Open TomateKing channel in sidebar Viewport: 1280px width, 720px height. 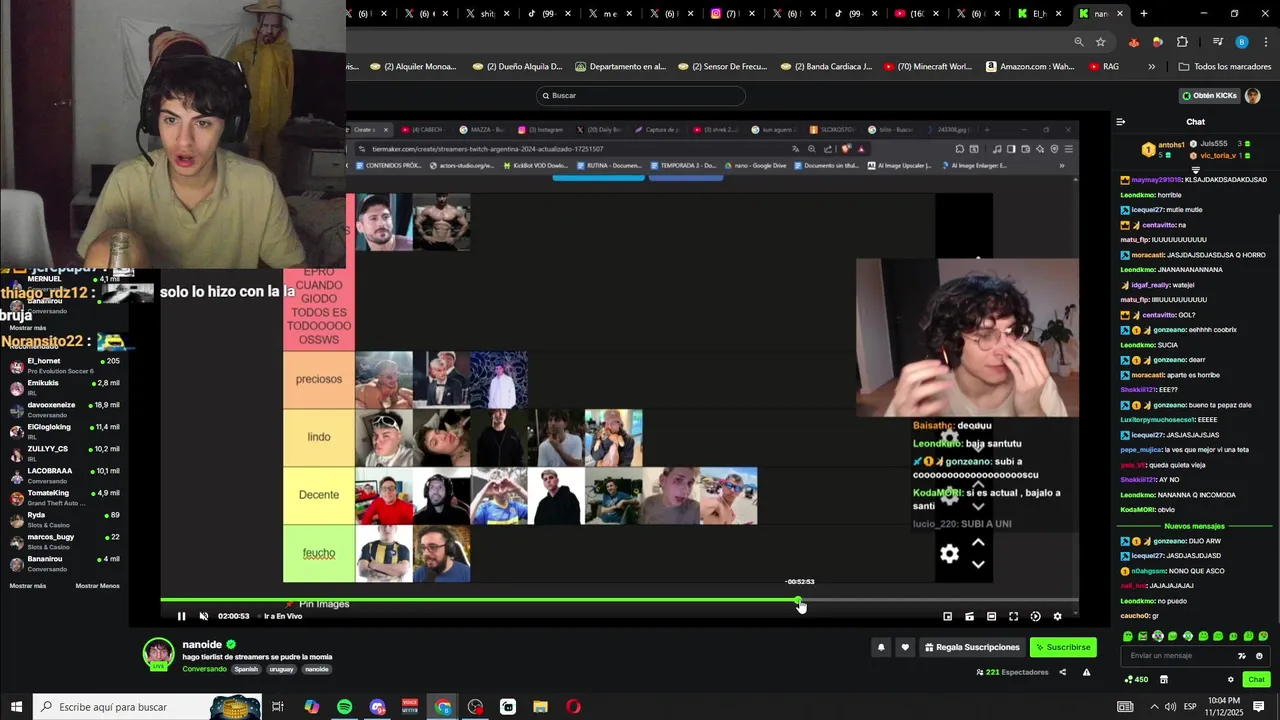pos(65,497)
